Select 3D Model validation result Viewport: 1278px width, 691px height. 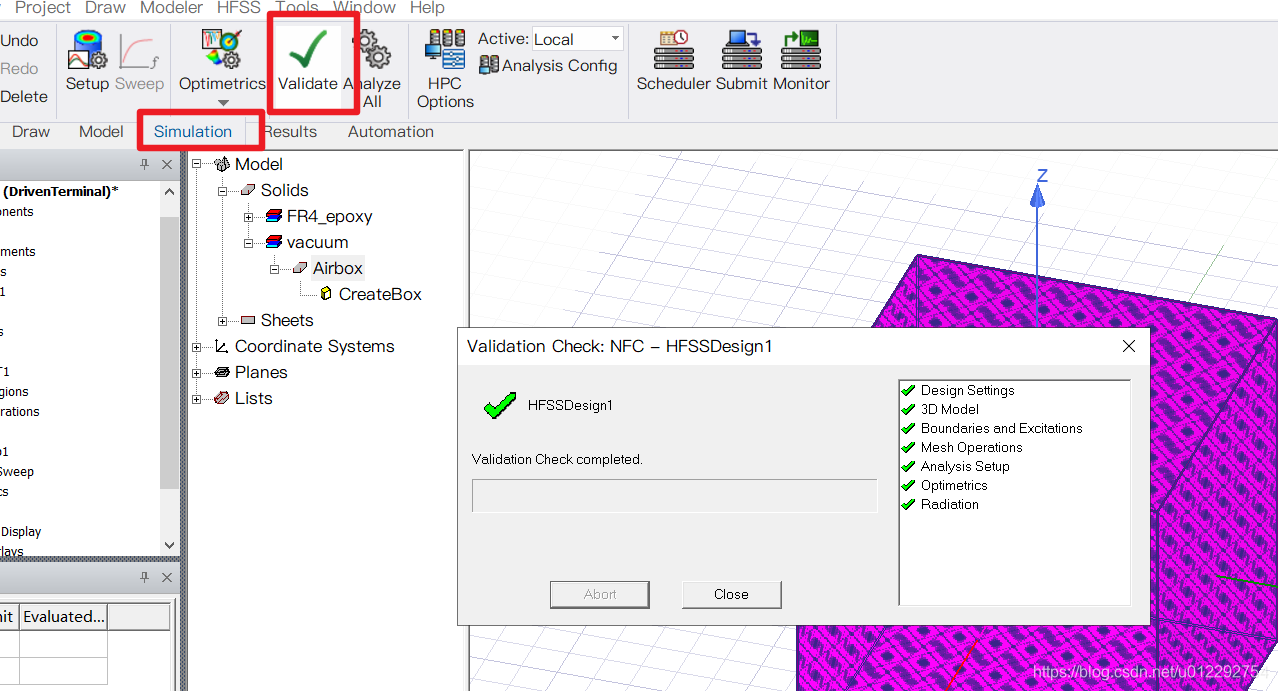pos(940,410)
